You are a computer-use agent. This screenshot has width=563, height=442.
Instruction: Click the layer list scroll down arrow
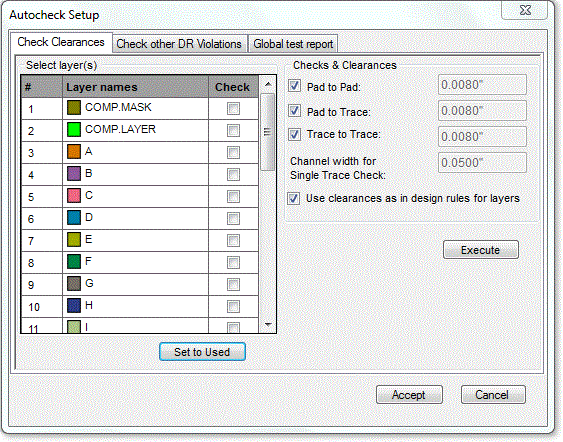(x=267, y=325)
